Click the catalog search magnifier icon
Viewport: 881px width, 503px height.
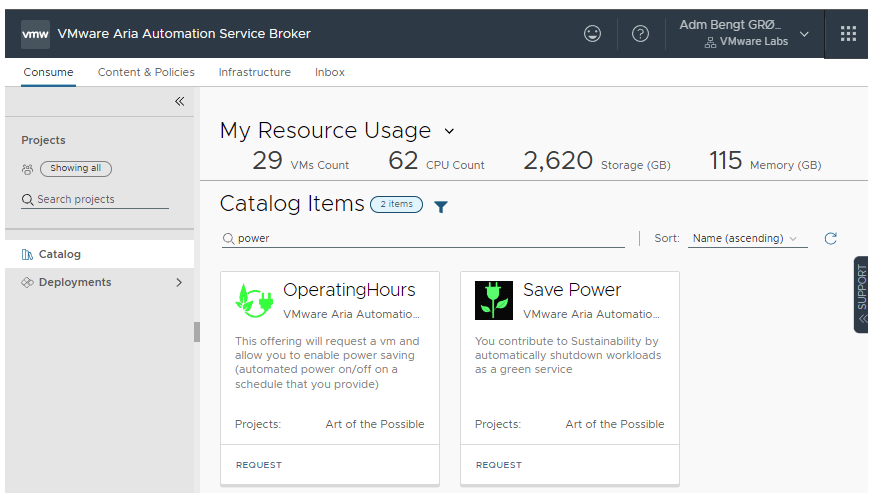pyautogui.click(x=228, y=239)
